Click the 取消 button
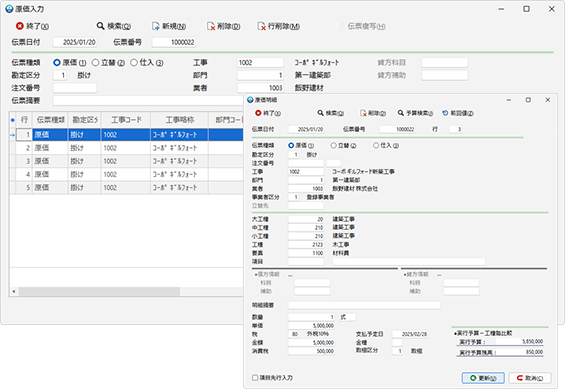Screen dimensions: 565x389 tap(530, 378)
